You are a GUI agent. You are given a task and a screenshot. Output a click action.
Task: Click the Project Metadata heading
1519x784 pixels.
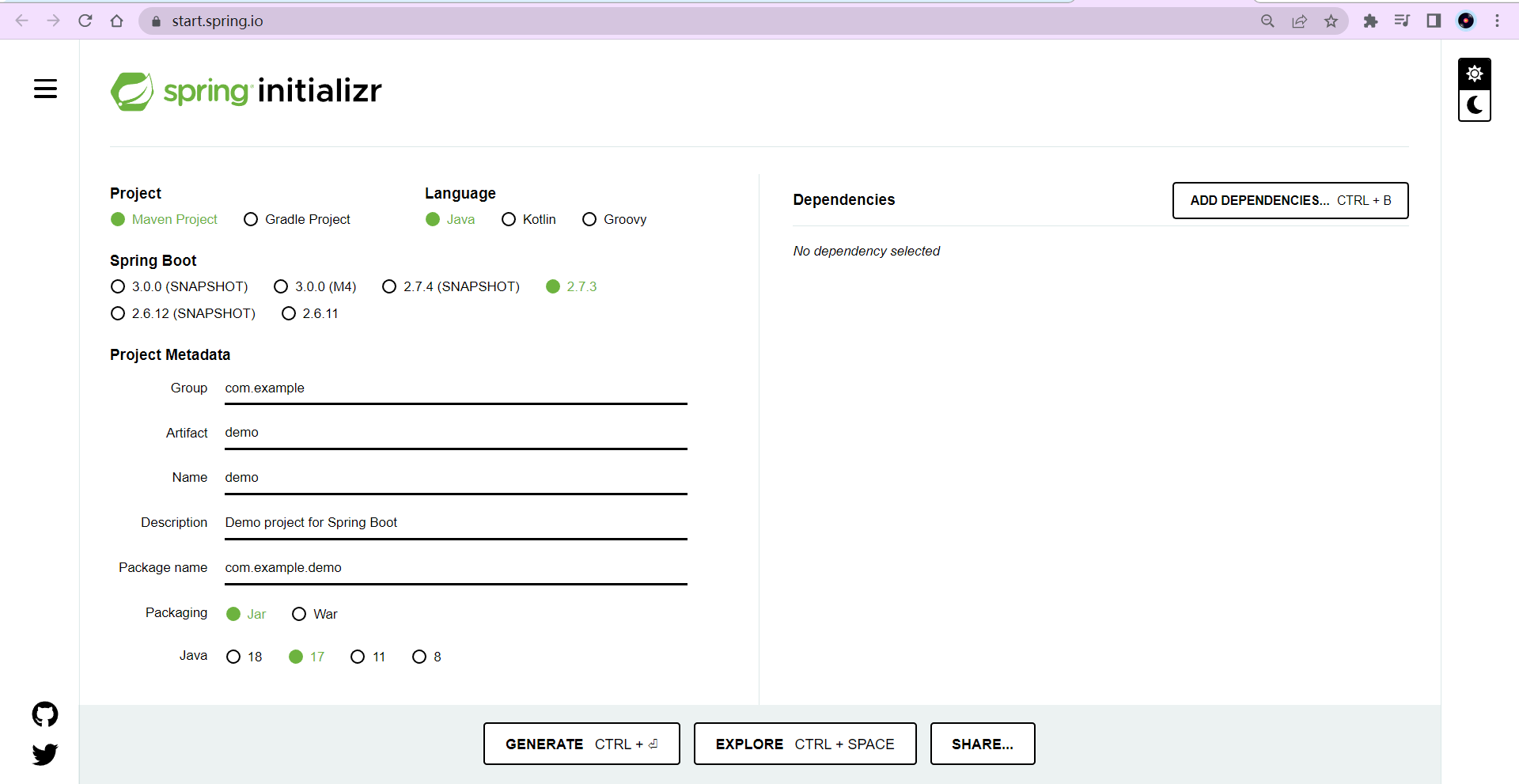170,355
